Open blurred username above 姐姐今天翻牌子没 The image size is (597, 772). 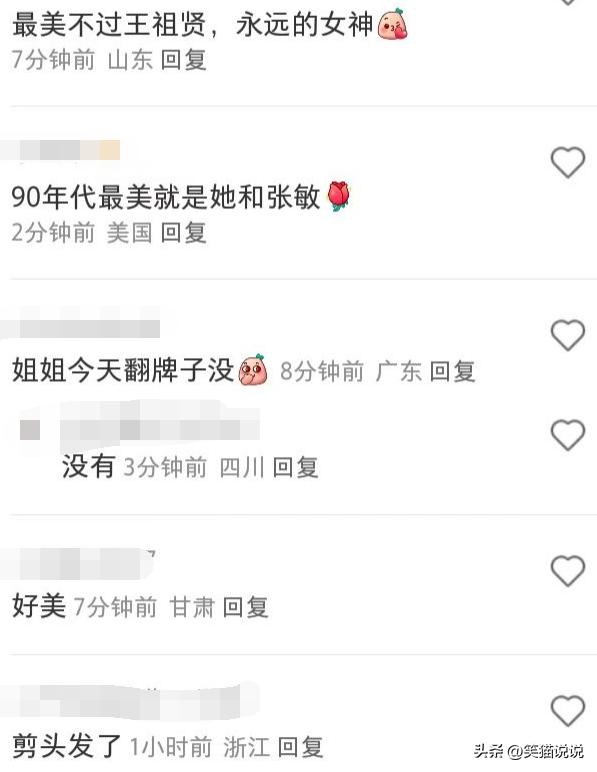coord(80,322)
